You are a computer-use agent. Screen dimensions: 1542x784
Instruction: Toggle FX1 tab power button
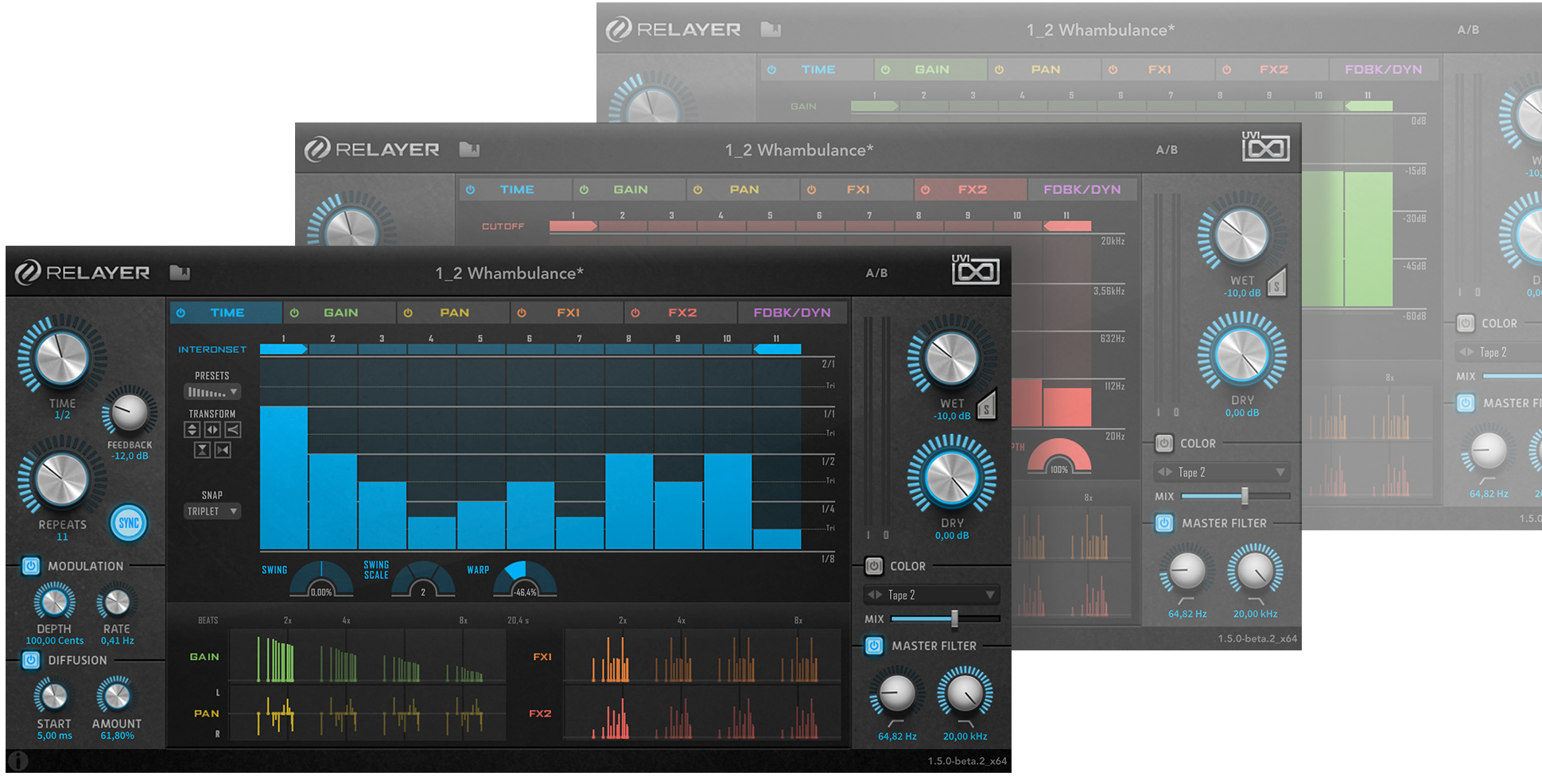pyautogui.click(x=522, y=312)
